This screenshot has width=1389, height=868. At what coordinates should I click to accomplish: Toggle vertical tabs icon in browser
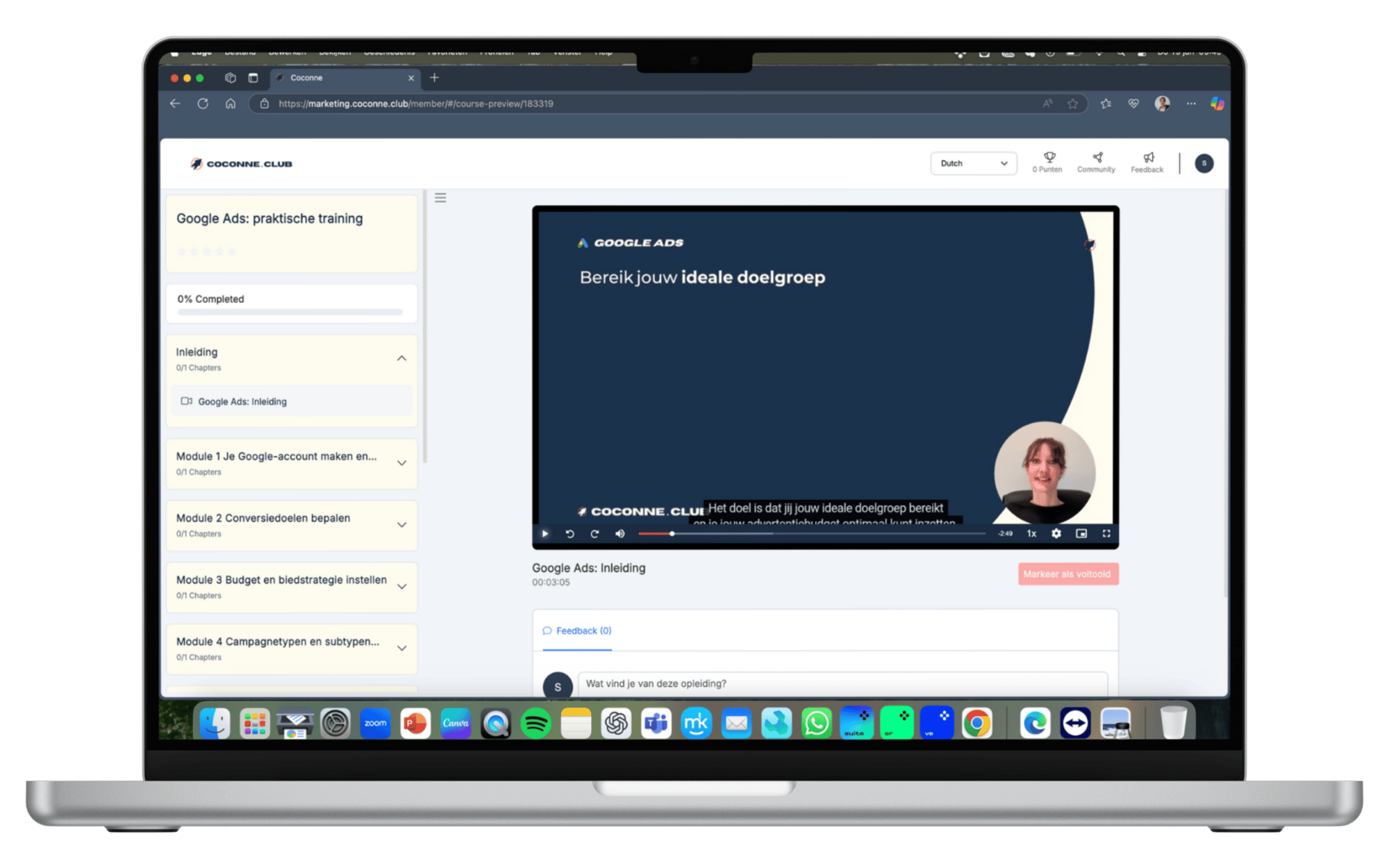click(253, 78)
